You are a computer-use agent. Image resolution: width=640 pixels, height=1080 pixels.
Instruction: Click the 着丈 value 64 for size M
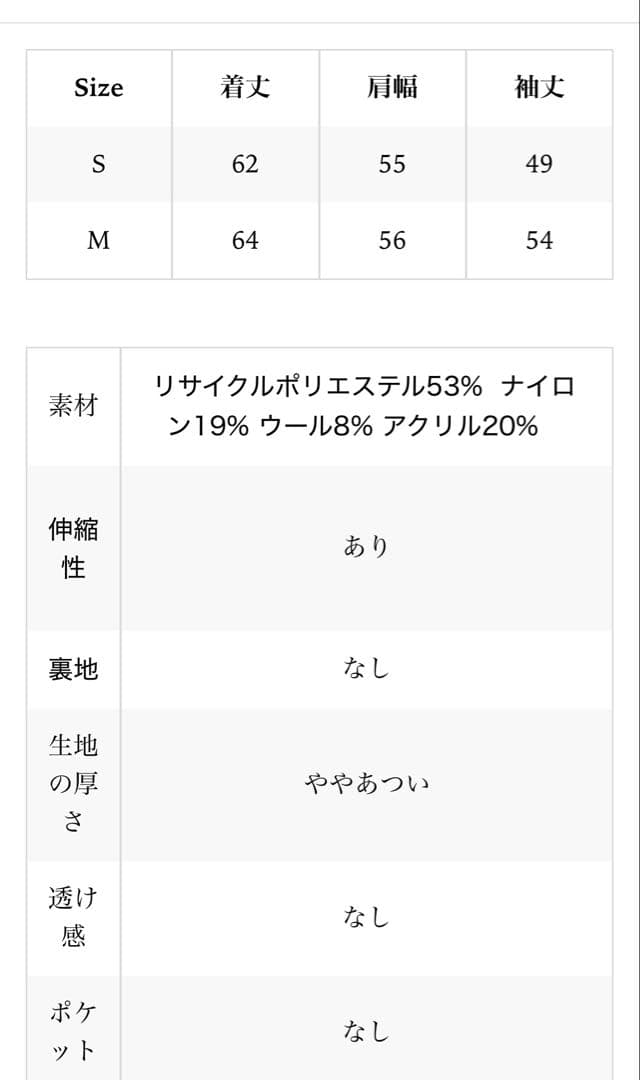(x=245, y=241)
